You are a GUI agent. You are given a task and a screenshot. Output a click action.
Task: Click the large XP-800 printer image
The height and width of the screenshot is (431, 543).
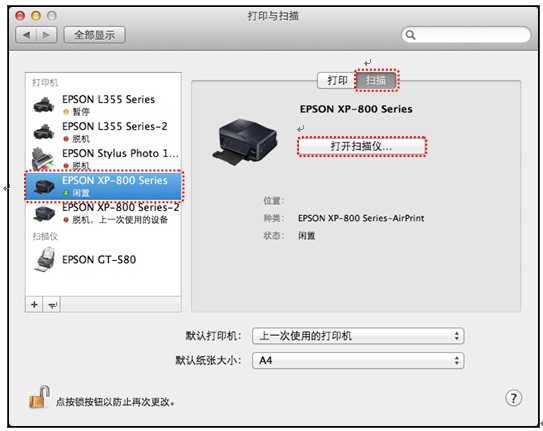[x=245, y=141]
